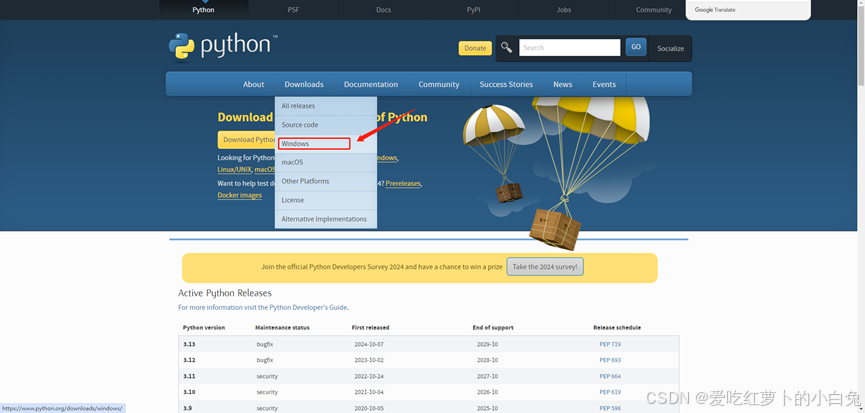Open the Community top tab
This screenshot has width=865, height=413.
(x=654, y=10)
